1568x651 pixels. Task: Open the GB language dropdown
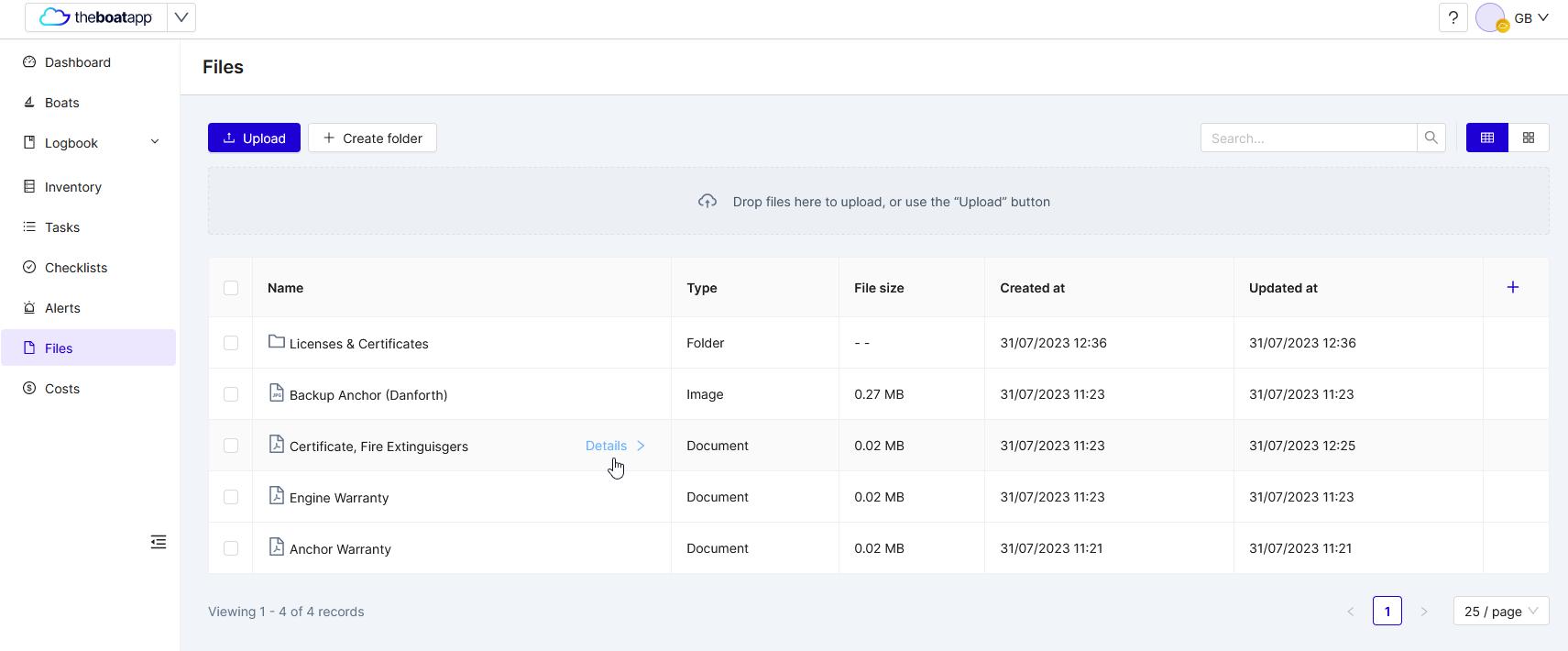[1531, 17]
